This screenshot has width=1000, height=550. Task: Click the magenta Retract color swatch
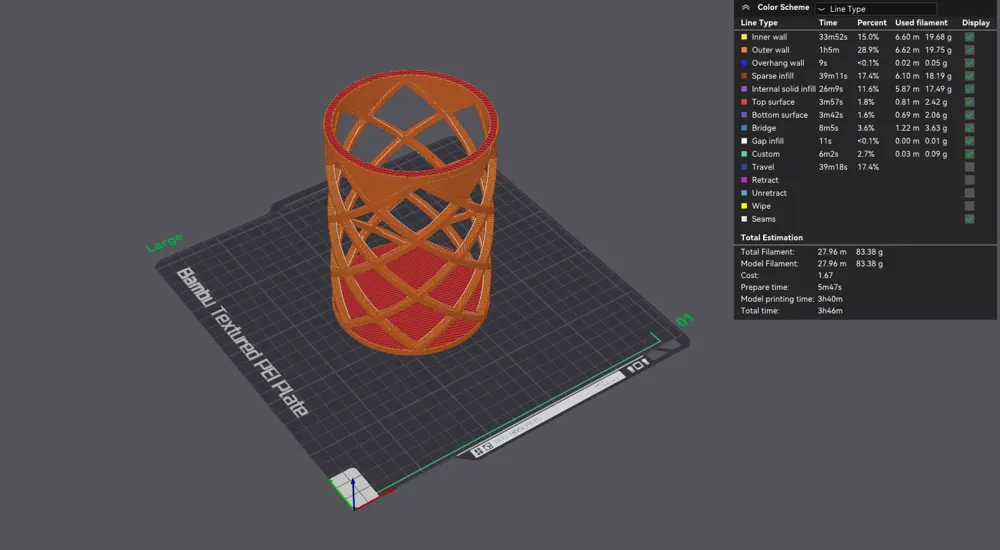[744, 180]
